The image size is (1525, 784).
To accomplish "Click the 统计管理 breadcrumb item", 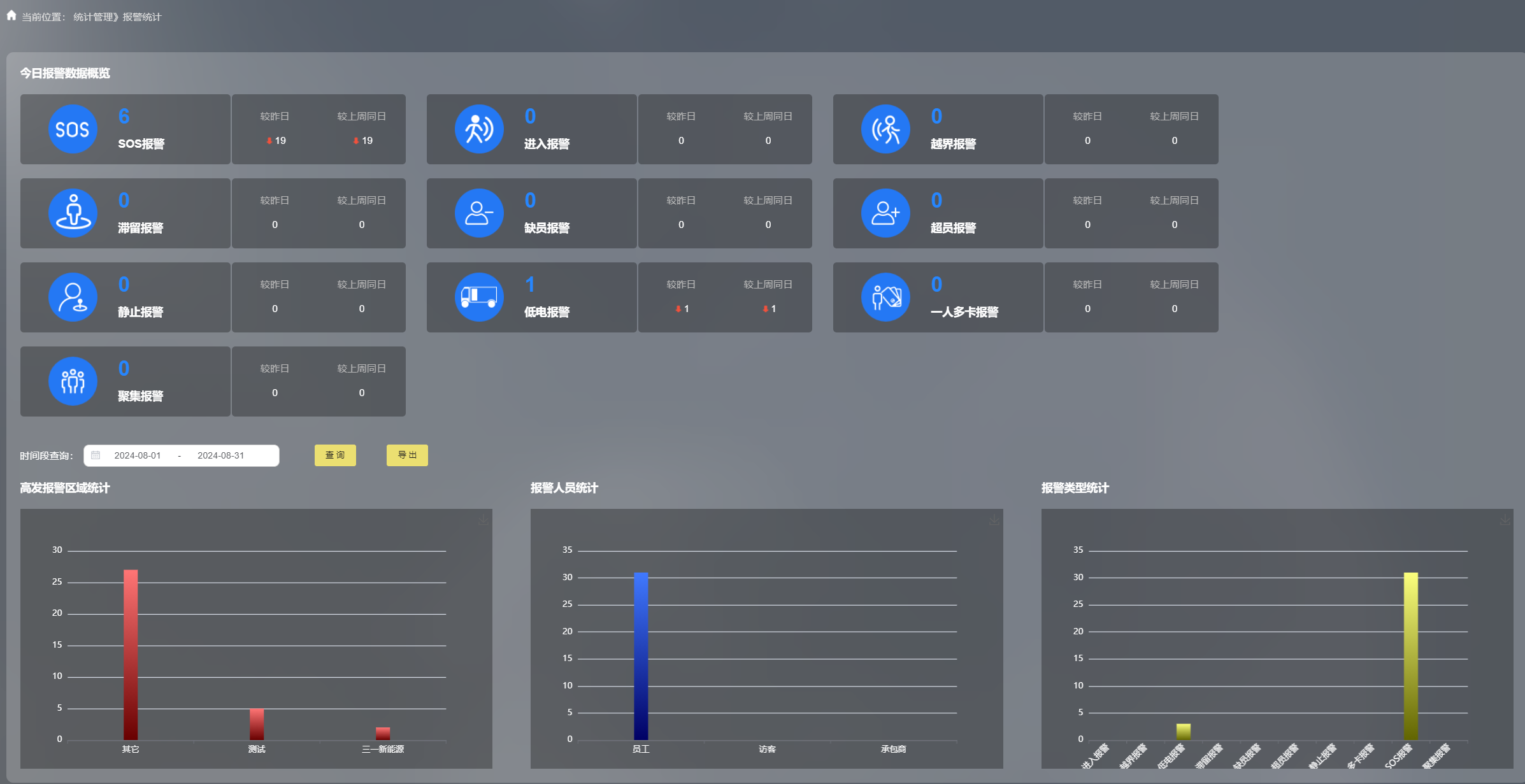I will (93, 17).
